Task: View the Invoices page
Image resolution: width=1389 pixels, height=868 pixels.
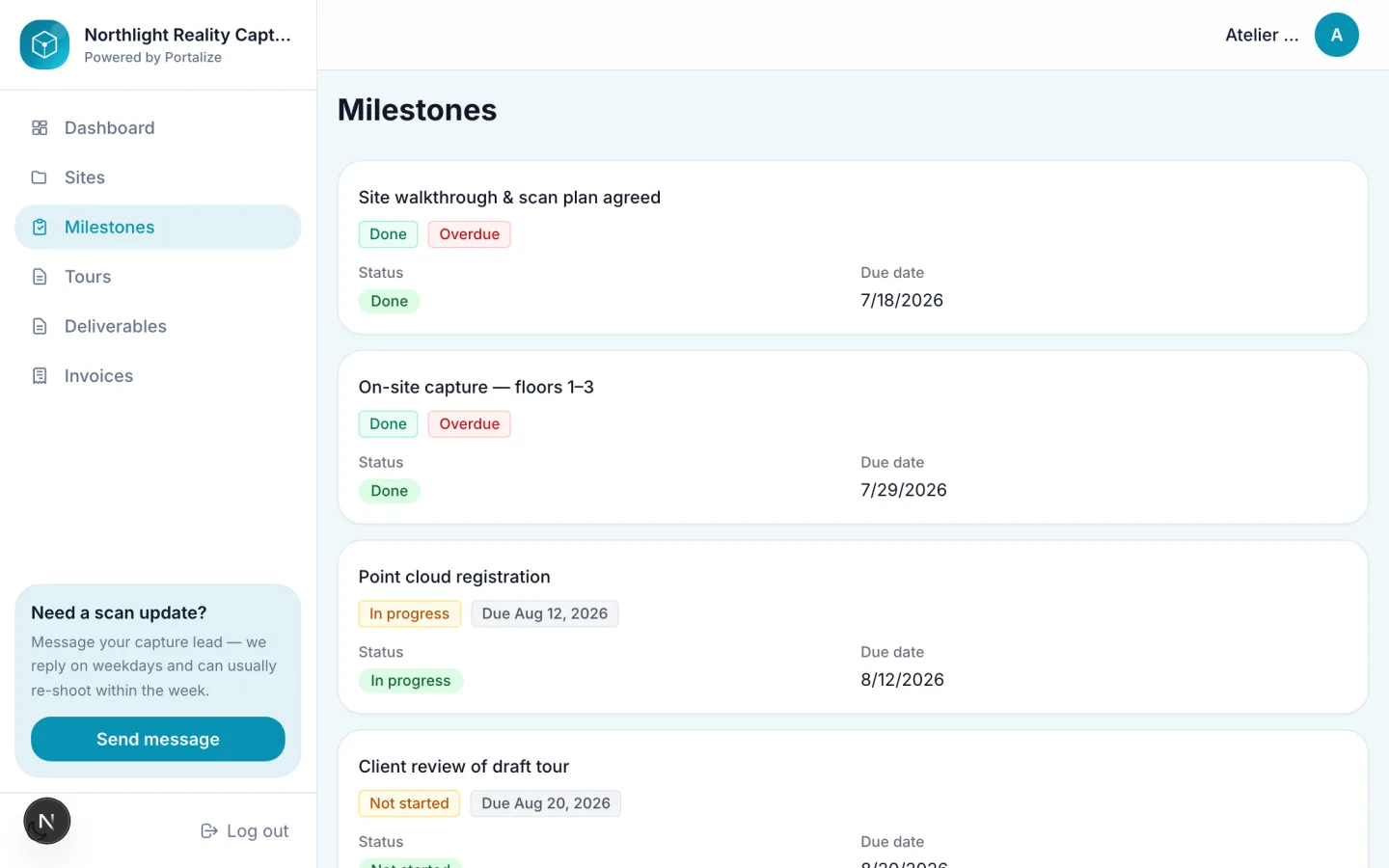Action: (158, 376)
